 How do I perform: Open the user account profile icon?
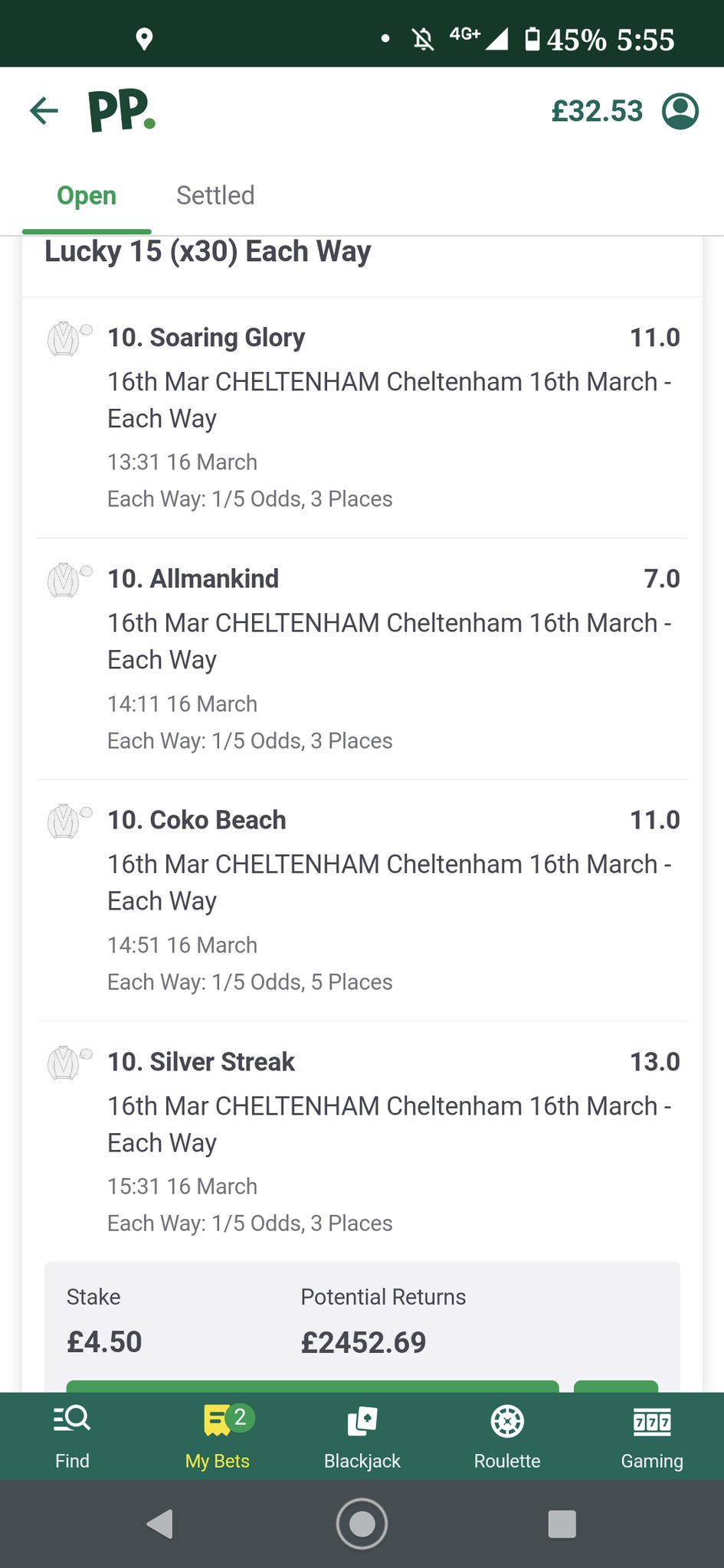pyautogui.click(x=680, y=111)
